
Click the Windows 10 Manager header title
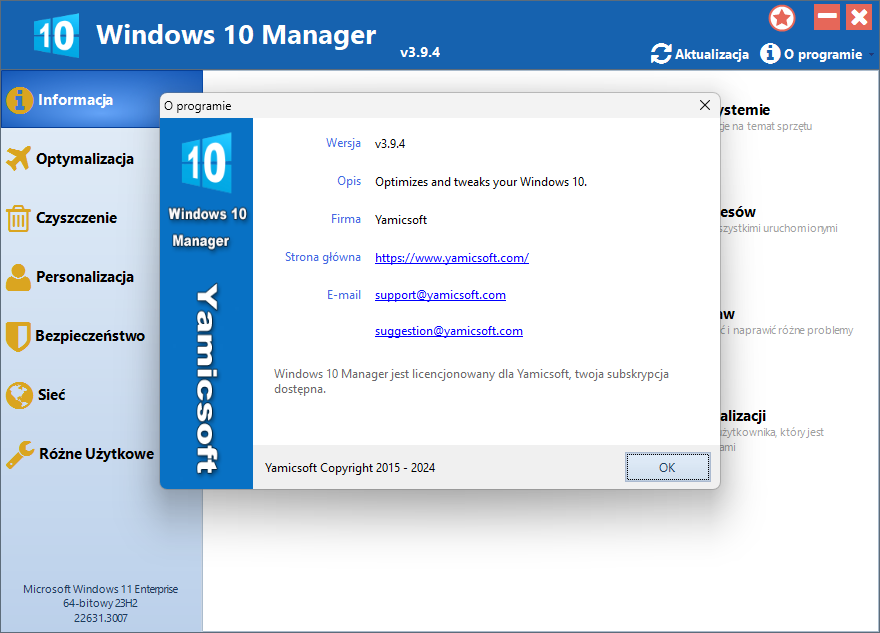pos(236,34)
